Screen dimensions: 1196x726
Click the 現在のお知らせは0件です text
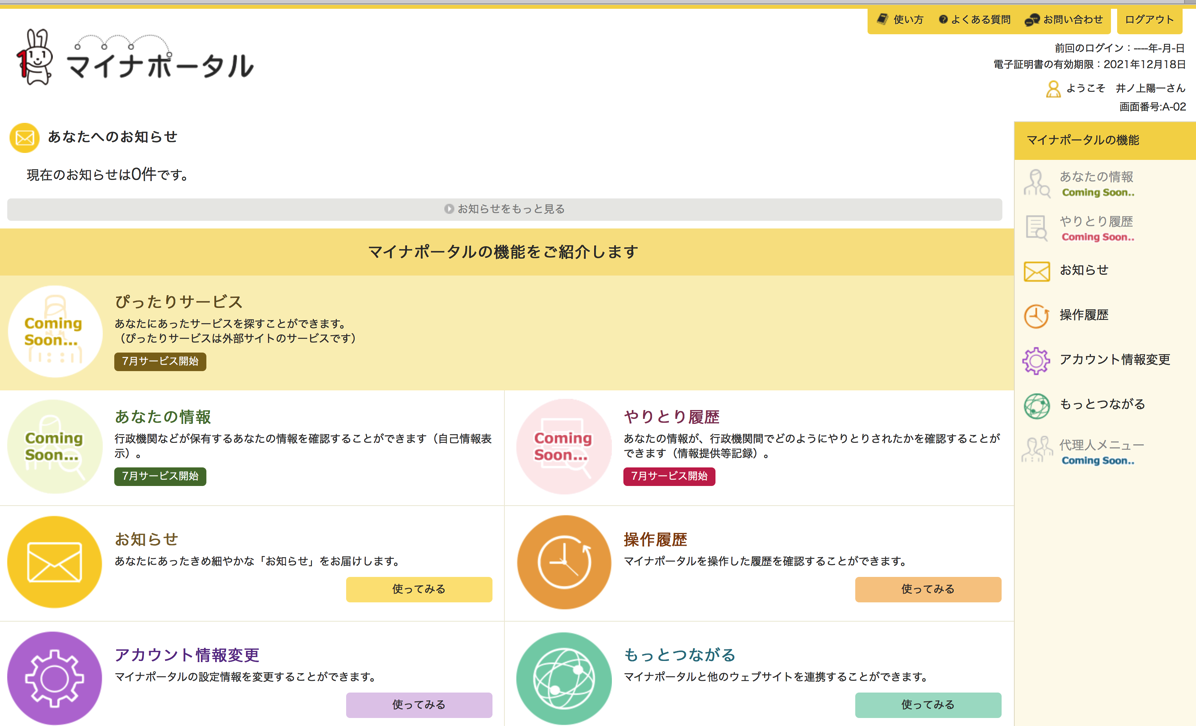click(x=108, y=175)
